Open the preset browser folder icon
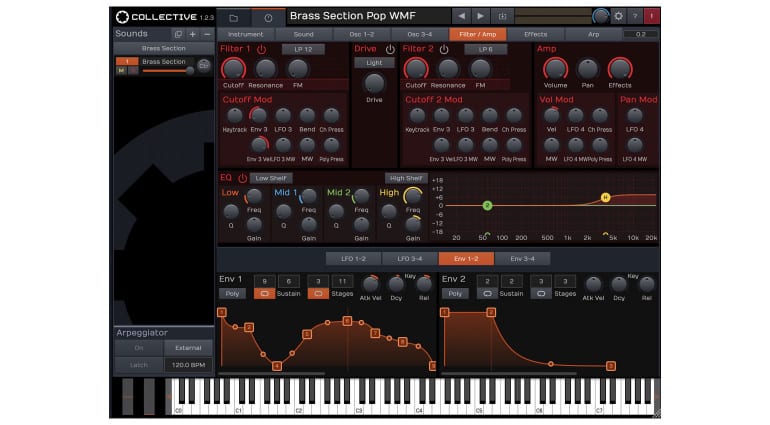770x425 pixels. [234, 18]
